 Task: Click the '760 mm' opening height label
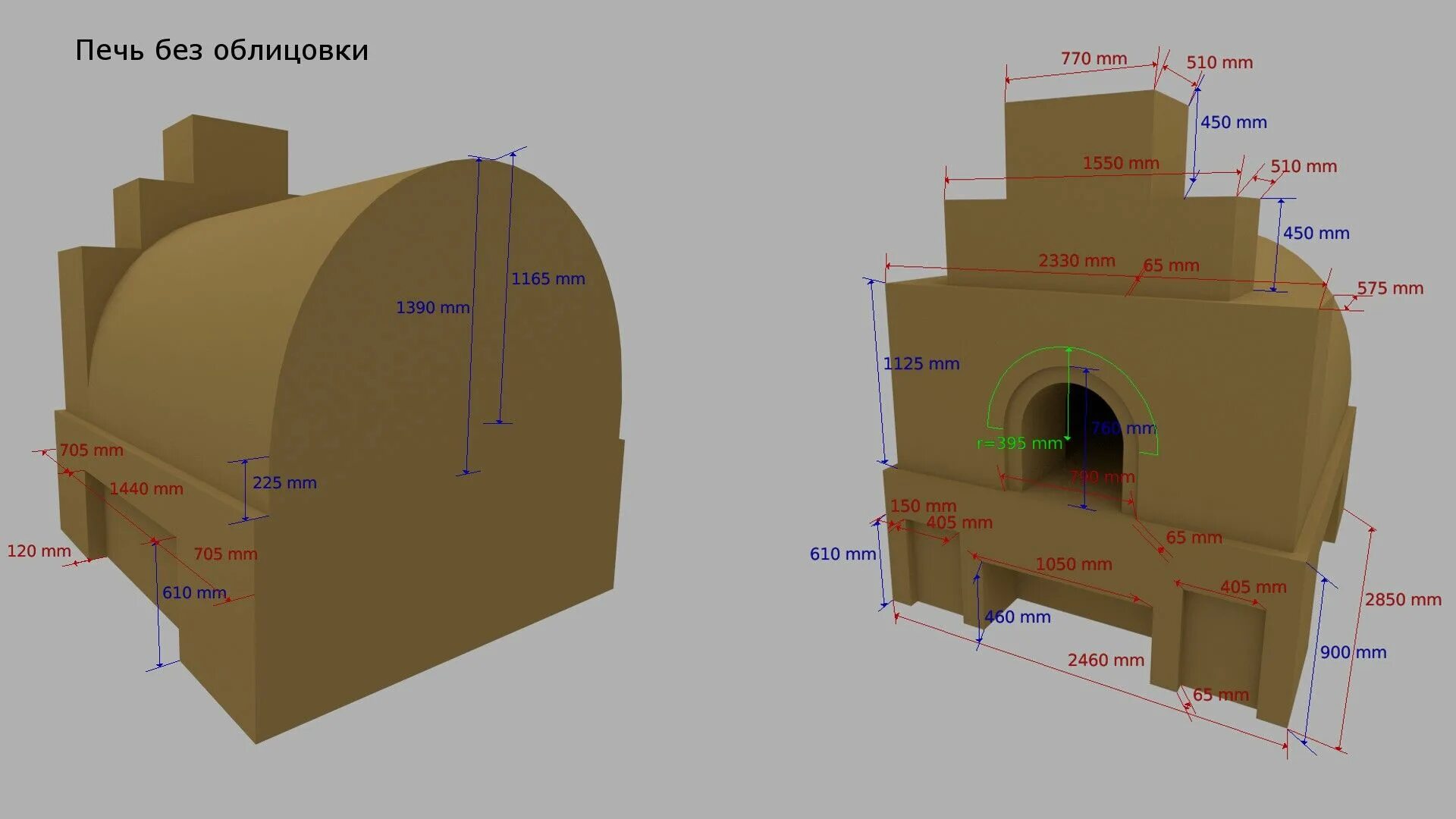pyautogui.click(x=1122, y=428)
